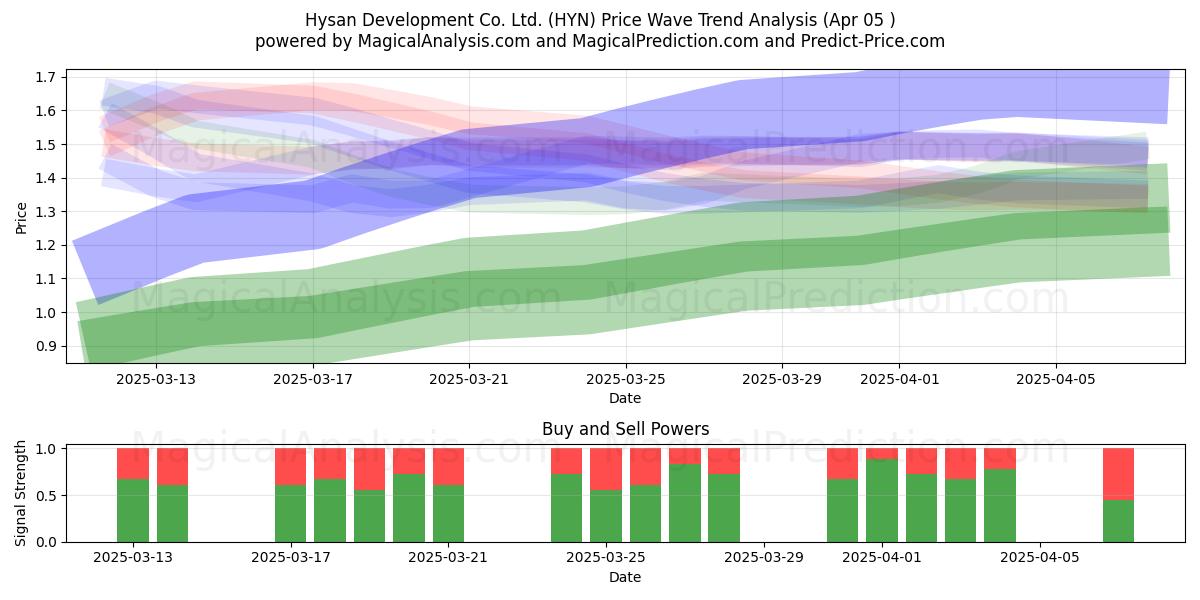Image resolution: width=1200 pixels, height=600 pixels.
Task: Select the green buy bar for 2025-03-21
Action: pyautogui.click(x=448, y=513)
